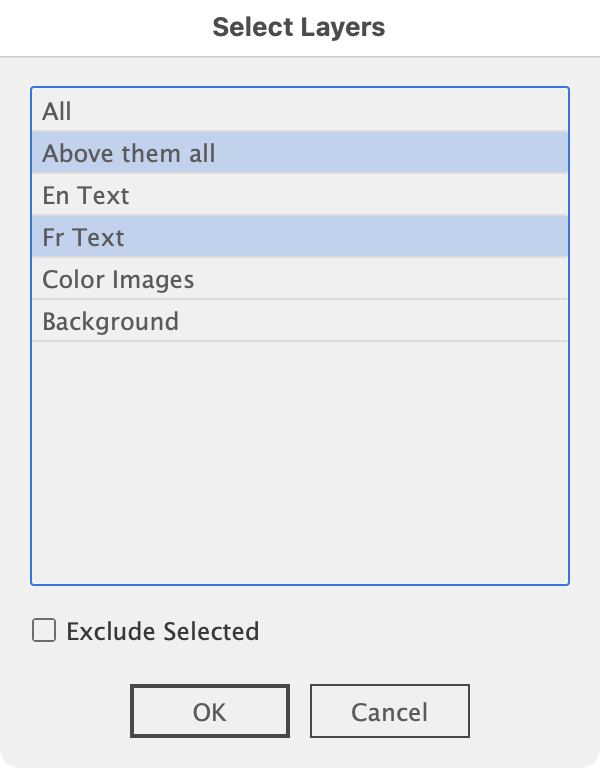Viewport: 600px width, 768px height.
Task: Cancel the Select Layers dialog
Action: tap(389, 712)
